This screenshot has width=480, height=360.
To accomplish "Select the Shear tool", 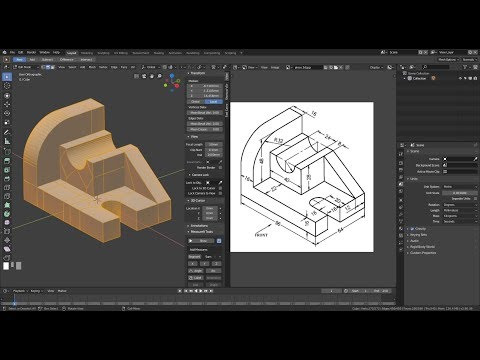I will (x=7, y=249).
